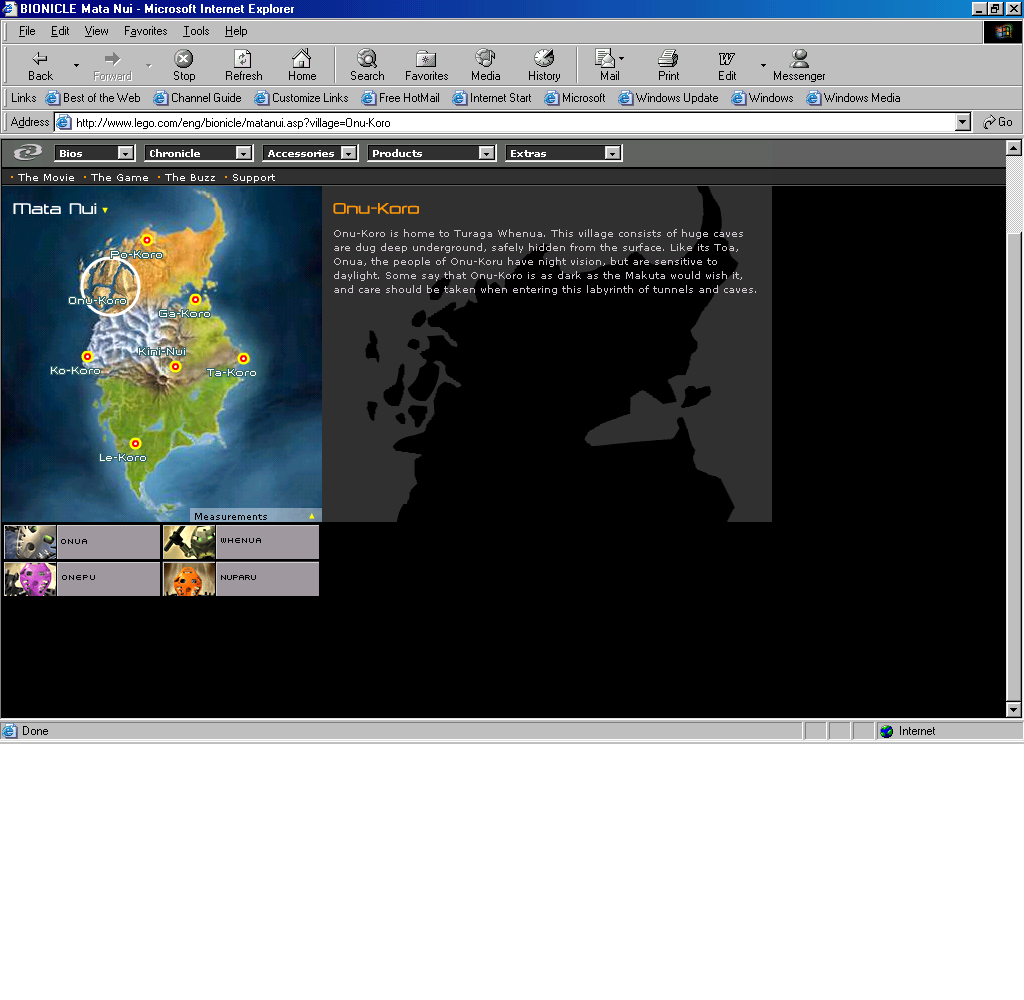Open the Accessories dropdown
This screenshot has width=1024, height=1000.
pyautogui.click(x=310, y=153)
